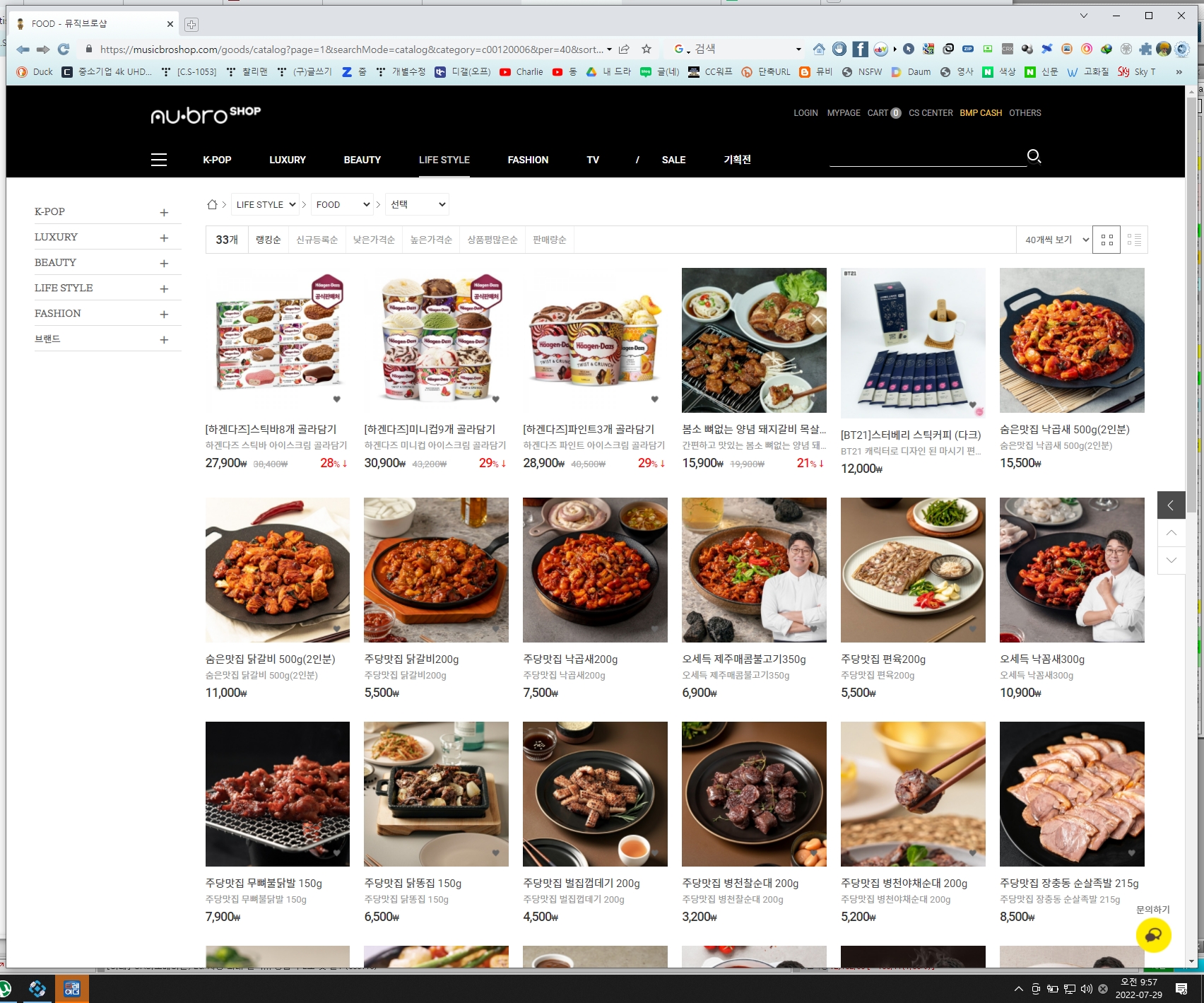Close the FOOD browser tab
Viewport: 1204px width, 1003px height.
[170, 24]
